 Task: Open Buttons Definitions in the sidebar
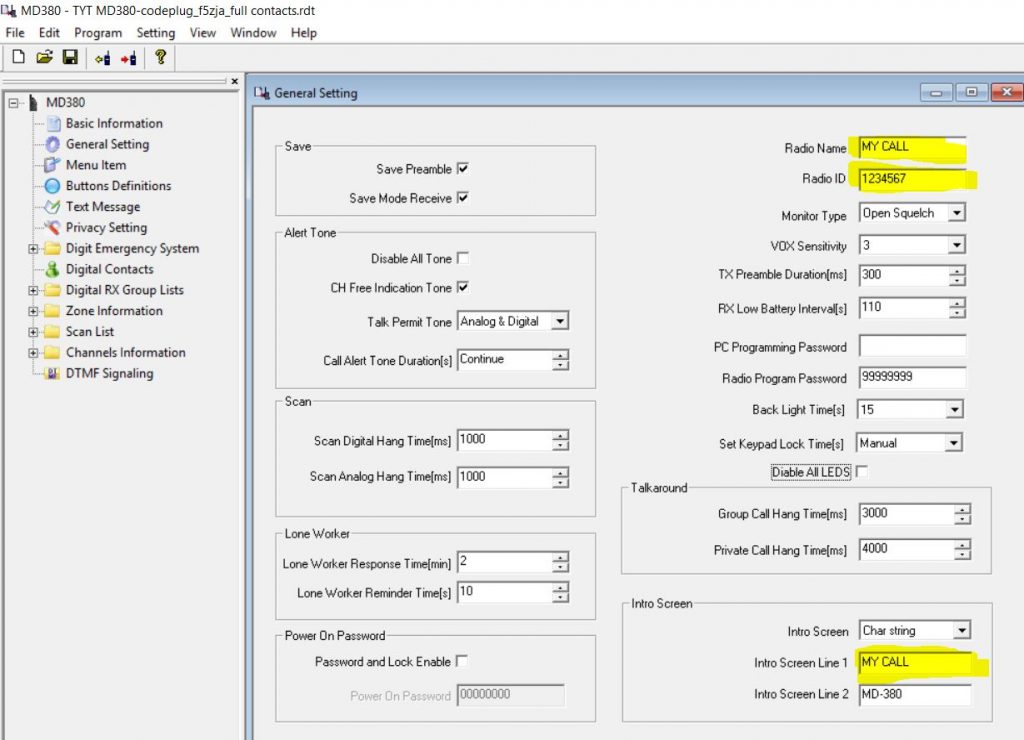(x=118, y=186)
